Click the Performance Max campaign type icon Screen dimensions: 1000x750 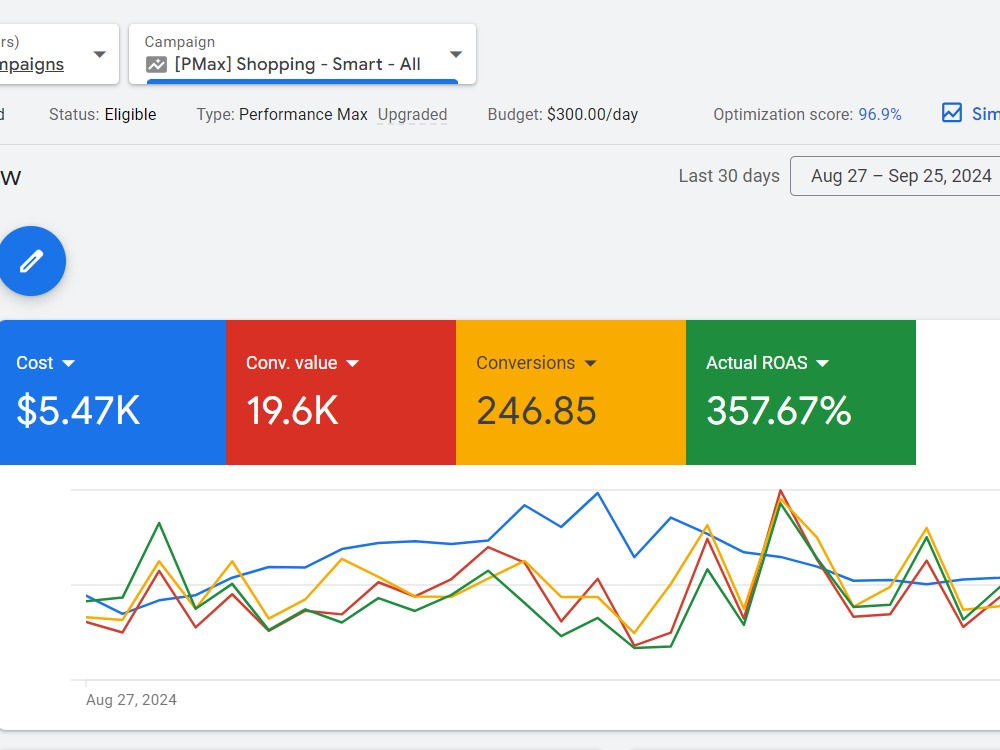click(x=156, y=64)
